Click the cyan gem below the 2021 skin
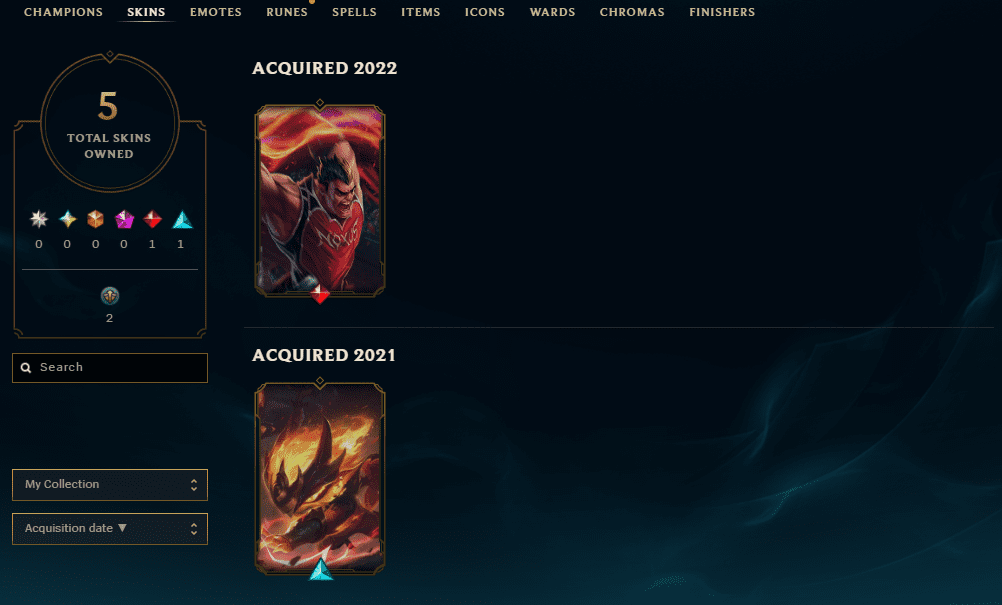 (x=321, y=570)
